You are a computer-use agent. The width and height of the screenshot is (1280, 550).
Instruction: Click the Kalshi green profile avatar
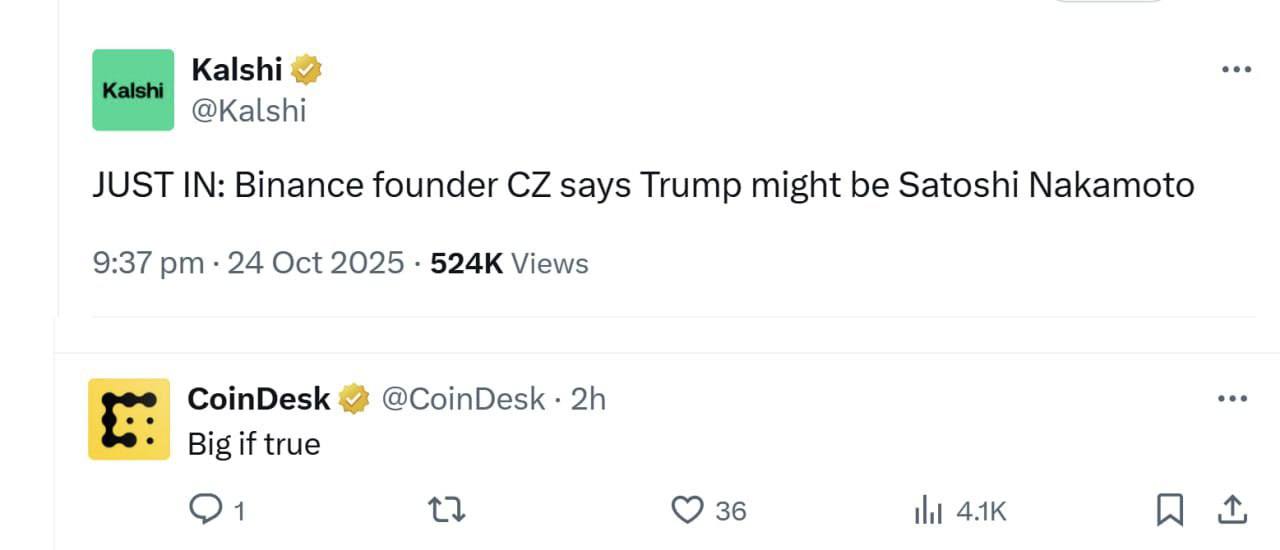point(133,90)
